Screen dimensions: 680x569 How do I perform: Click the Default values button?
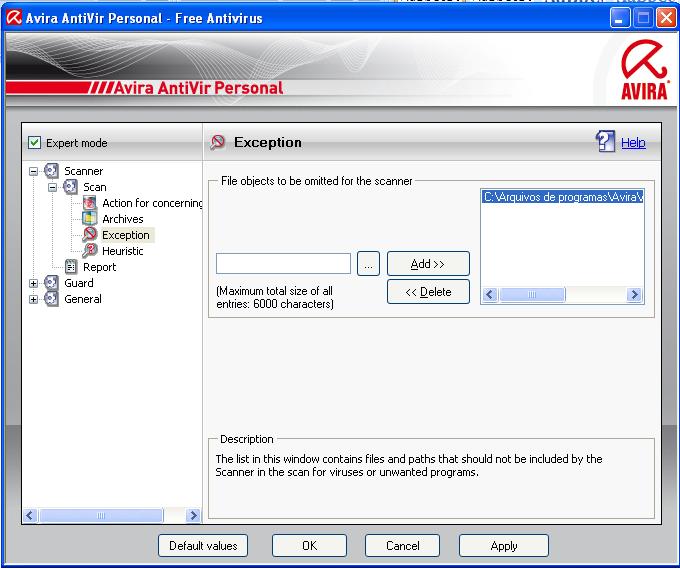tap(203, 546)
